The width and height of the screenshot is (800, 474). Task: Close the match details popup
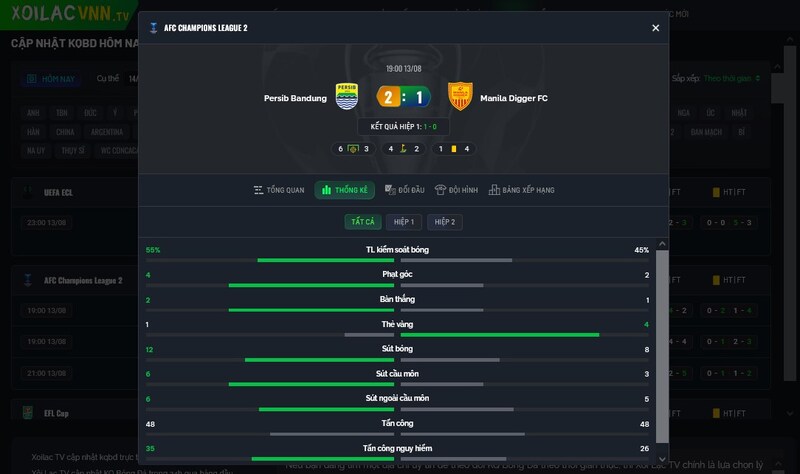[656, 28]
